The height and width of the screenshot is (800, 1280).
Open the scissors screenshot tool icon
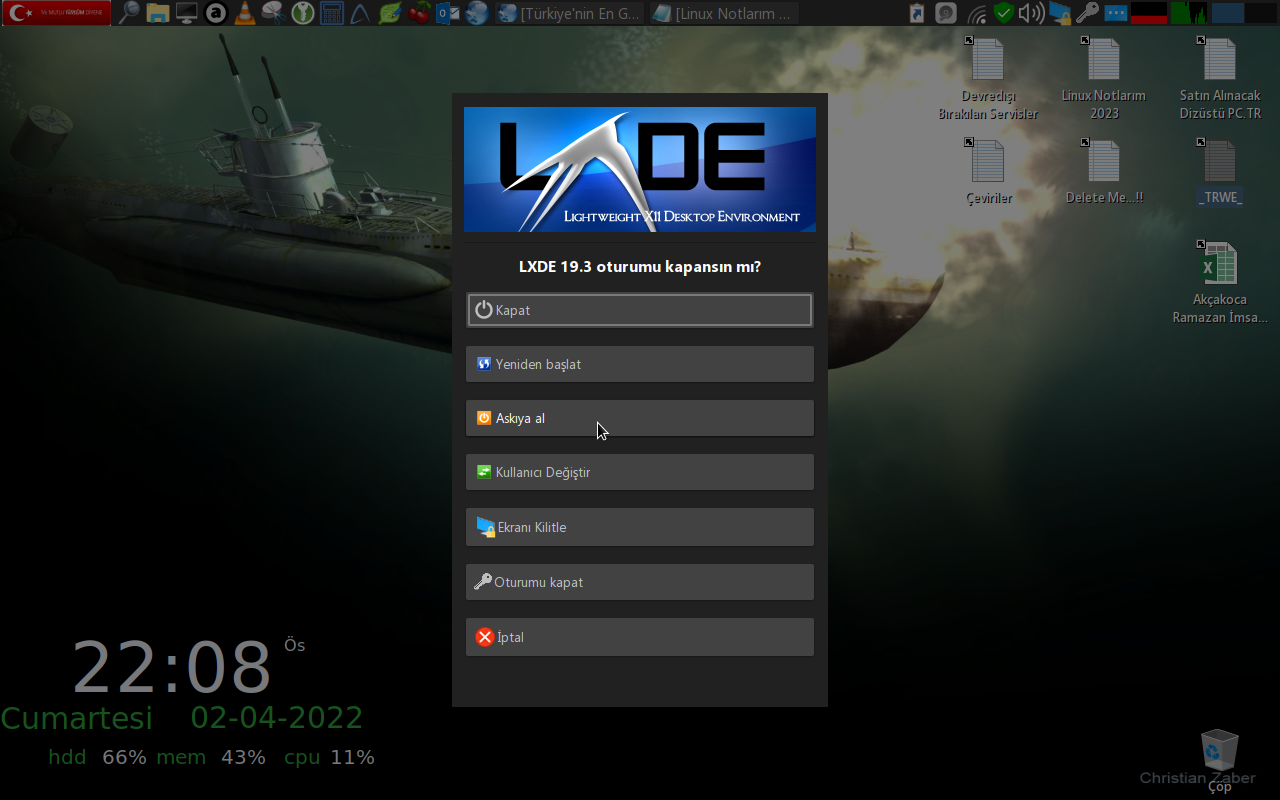pos(273,13)
